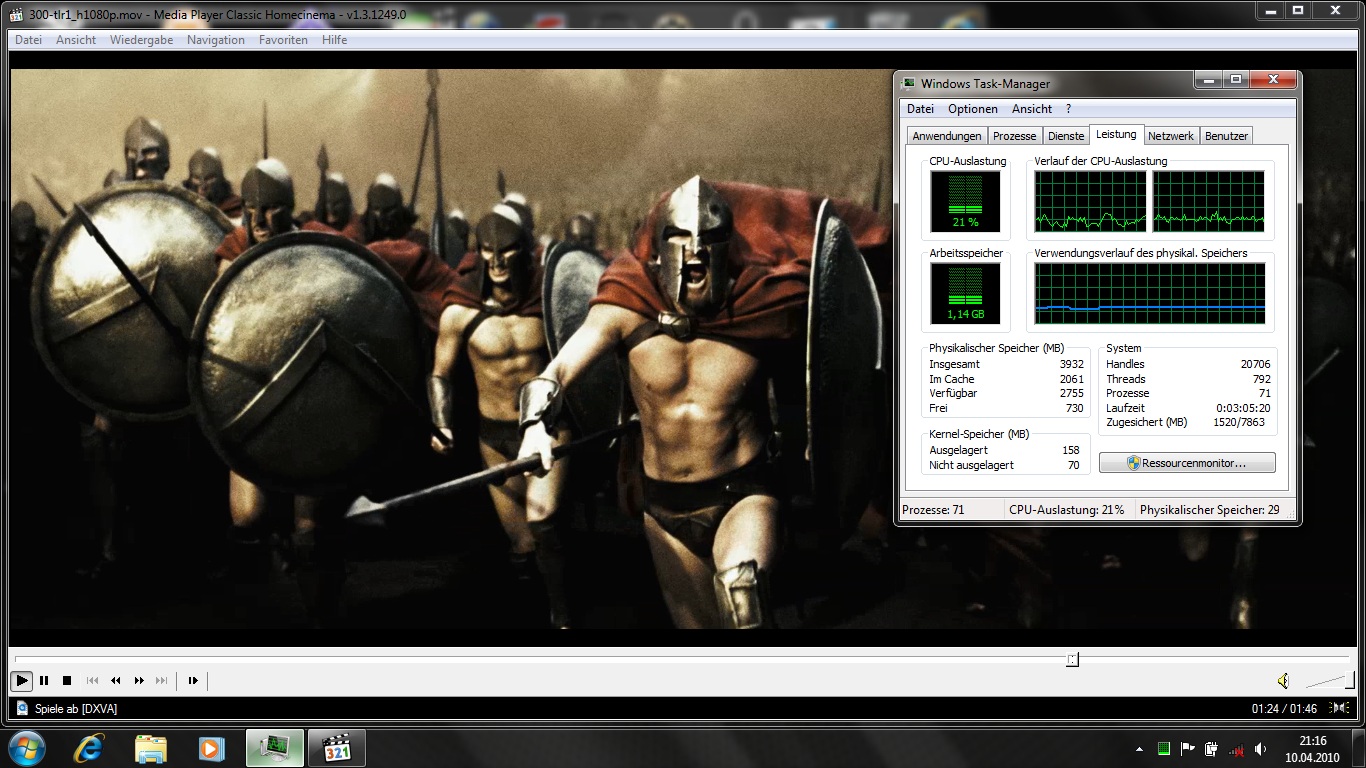Click the second CPU history graph
This screenshot has width=1366, height=768.
(1209, 201)
